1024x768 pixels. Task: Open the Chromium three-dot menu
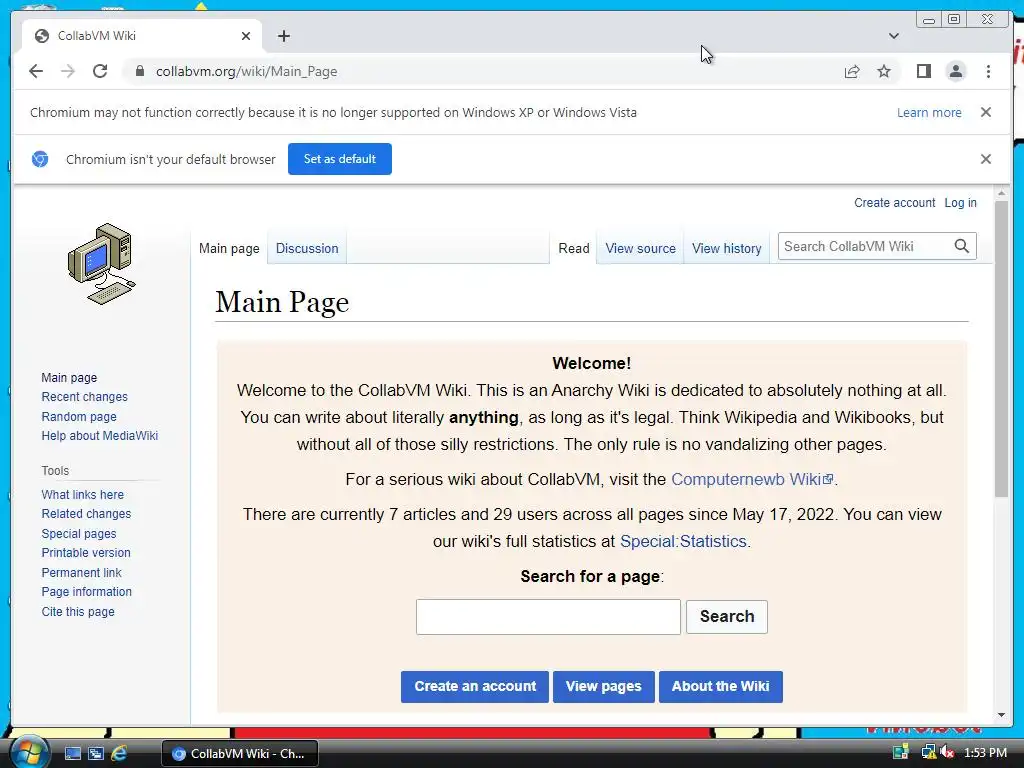tap(988, 71)
